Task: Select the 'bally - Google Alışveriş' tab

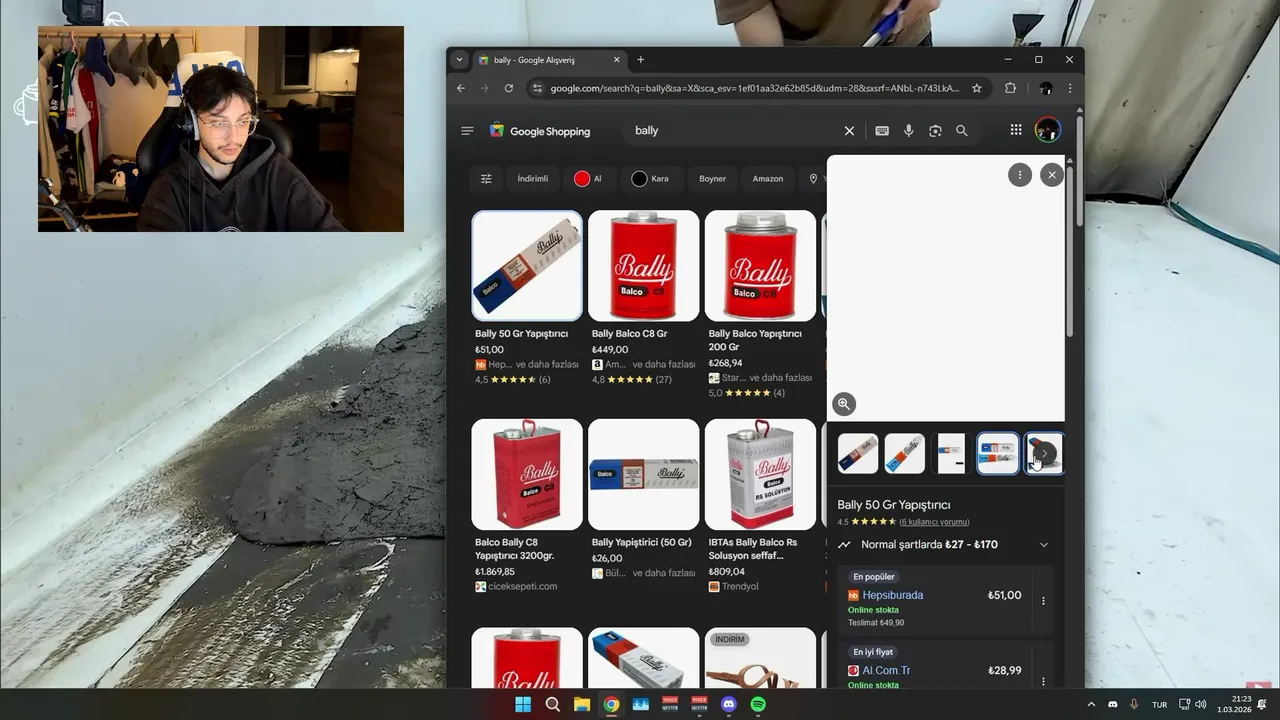Action: pyautogui.click(x=548, y=60)
